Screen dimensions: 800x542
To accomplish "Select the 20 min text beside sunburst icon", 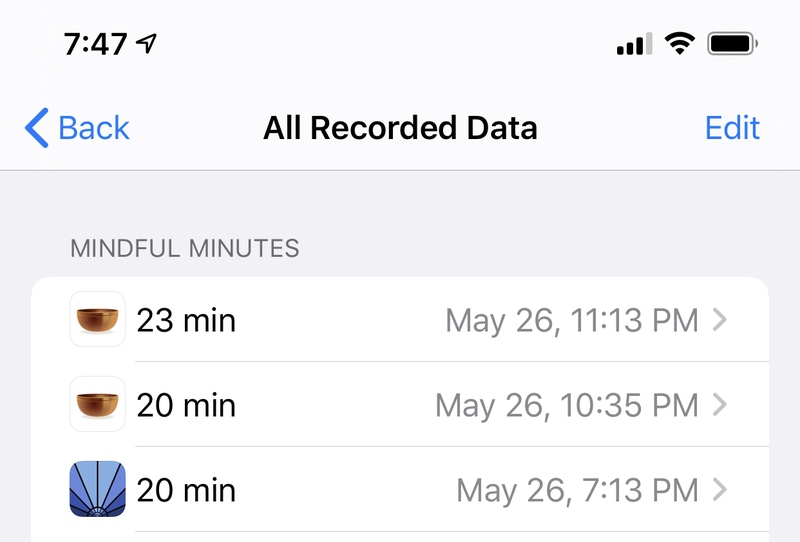I will [x=186, y=490].
